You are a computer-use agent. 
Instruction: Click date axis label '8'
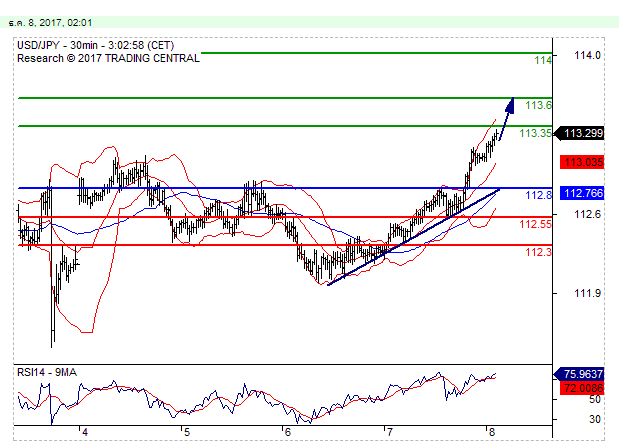(491, 432)
